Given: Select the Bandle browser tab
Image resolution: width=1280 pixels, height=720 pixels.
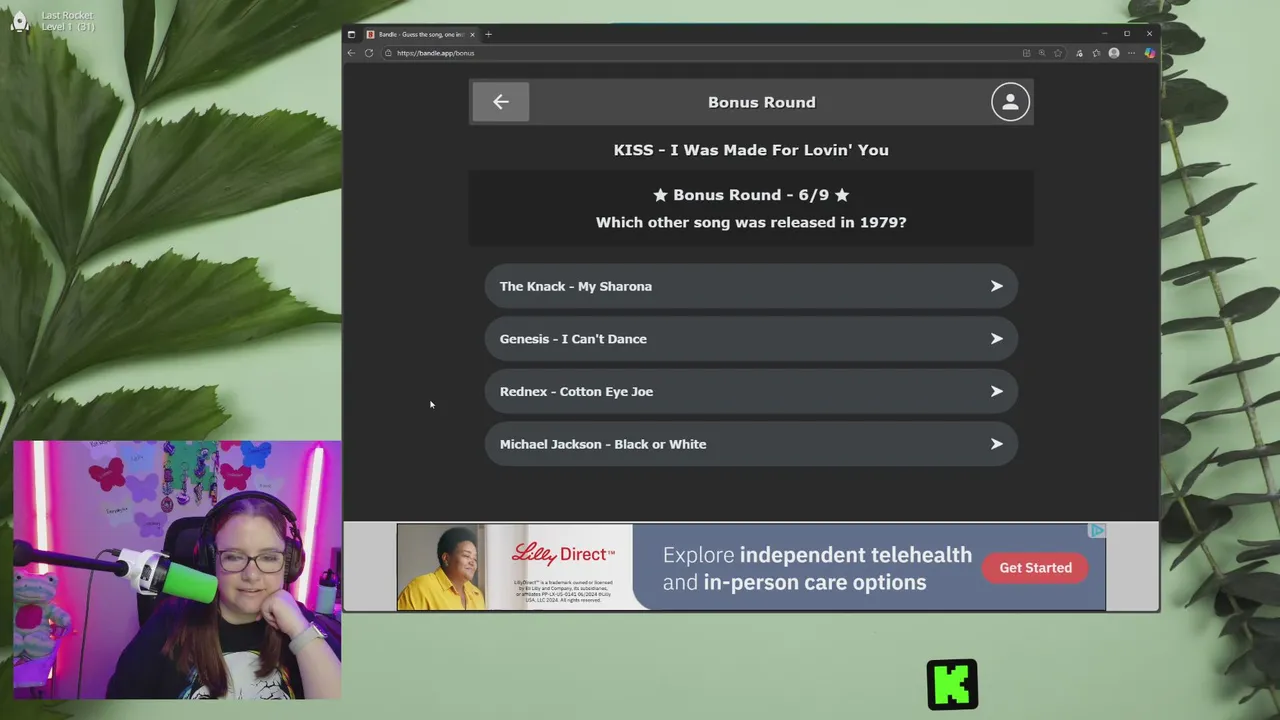Looking at the screenshot, I should click(420, 34).
